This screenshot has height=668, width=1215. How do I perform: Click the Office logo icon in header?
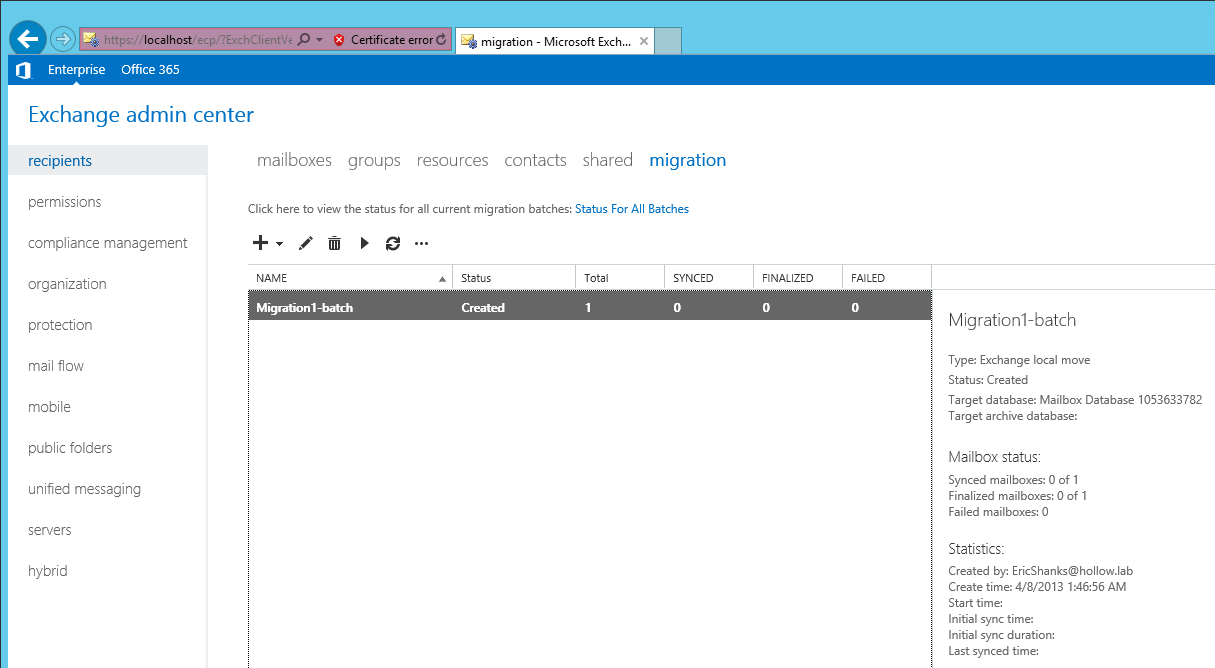(x=24, y=70)
